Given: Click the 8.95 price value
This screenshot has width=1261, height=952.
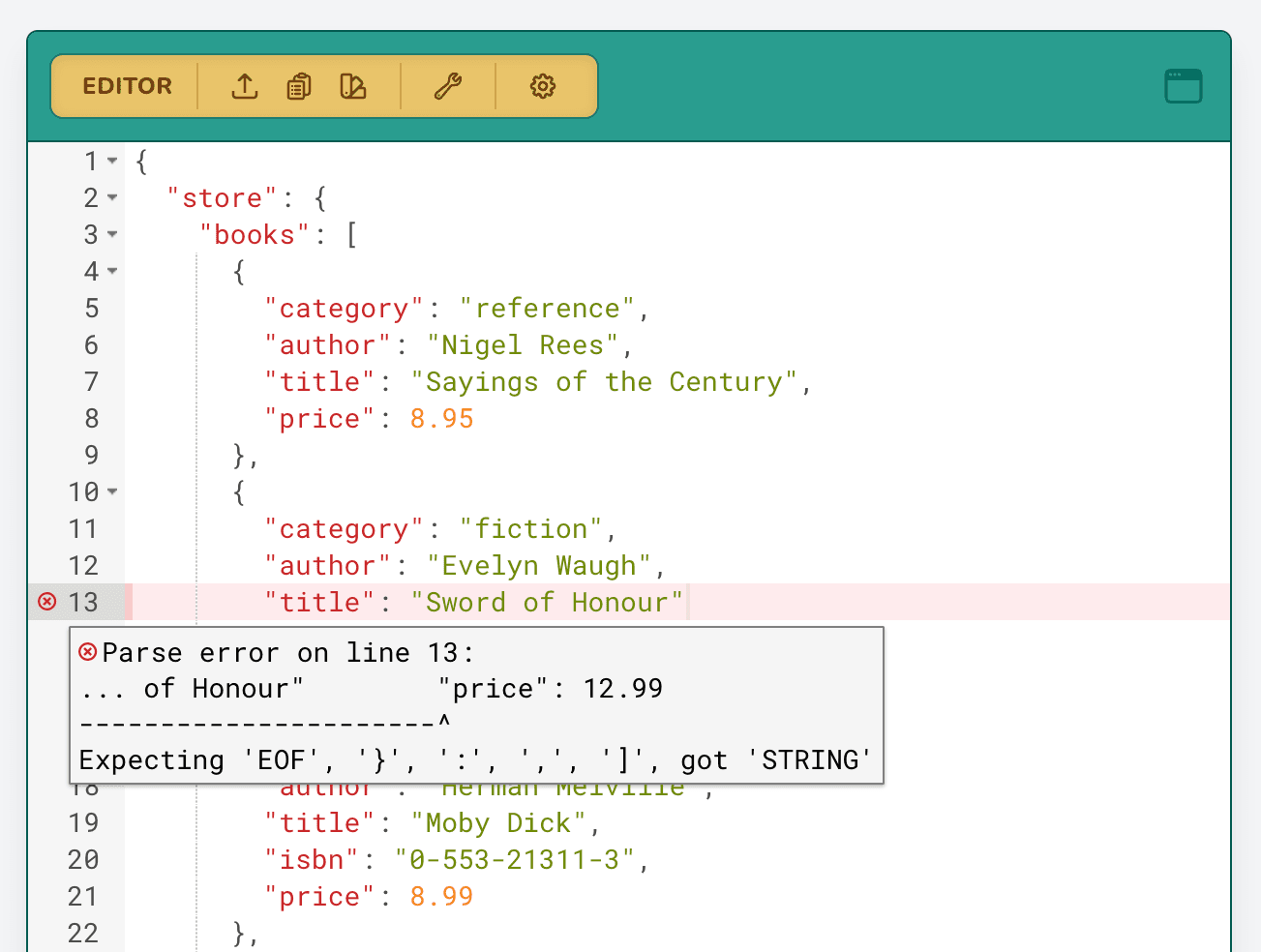Looking at the screenshot, I should (x=441, y=419).
